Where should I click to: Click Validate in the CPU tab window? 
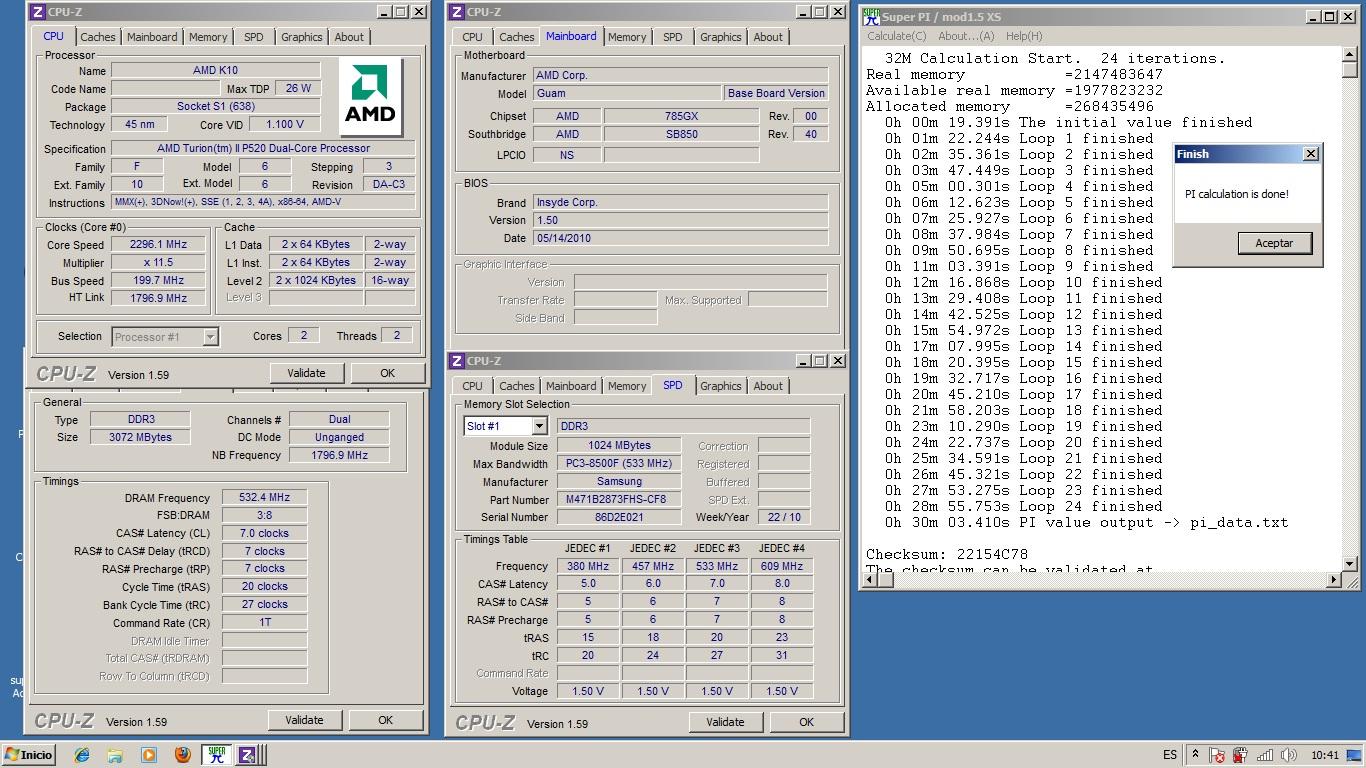click(306, 373)
